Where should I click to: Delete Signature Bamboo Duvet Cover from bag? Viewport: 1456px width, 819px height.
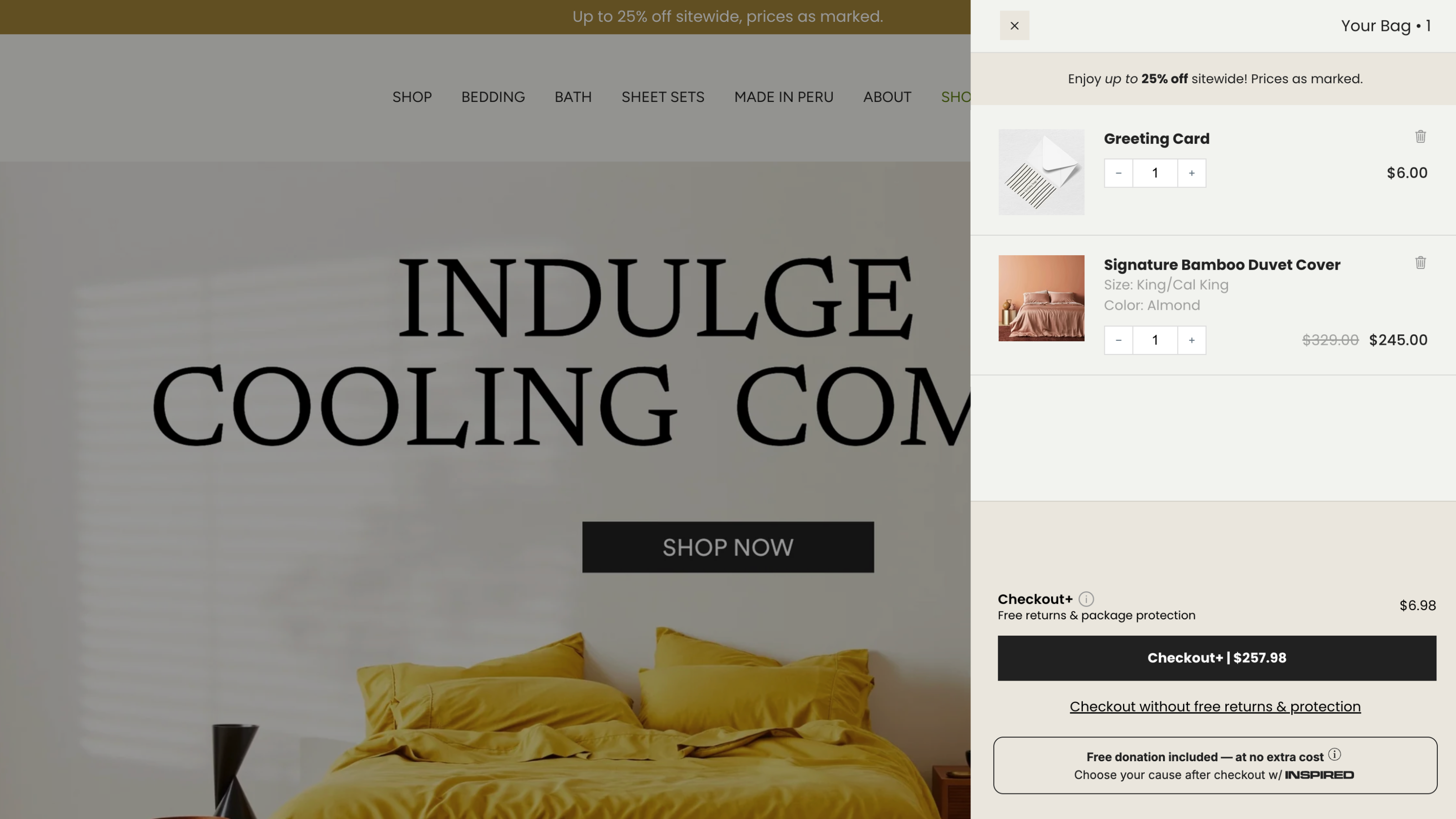[x=1421, y=262]
